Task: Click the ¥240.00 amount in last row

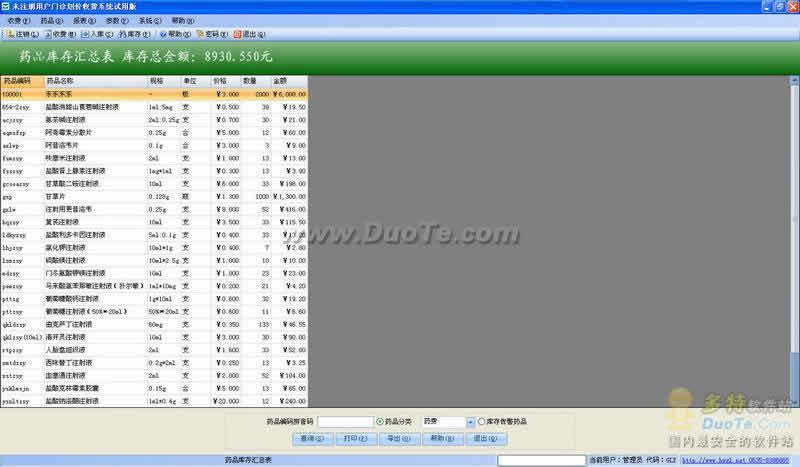Action: pyautogui.click(x=289, y=401)
